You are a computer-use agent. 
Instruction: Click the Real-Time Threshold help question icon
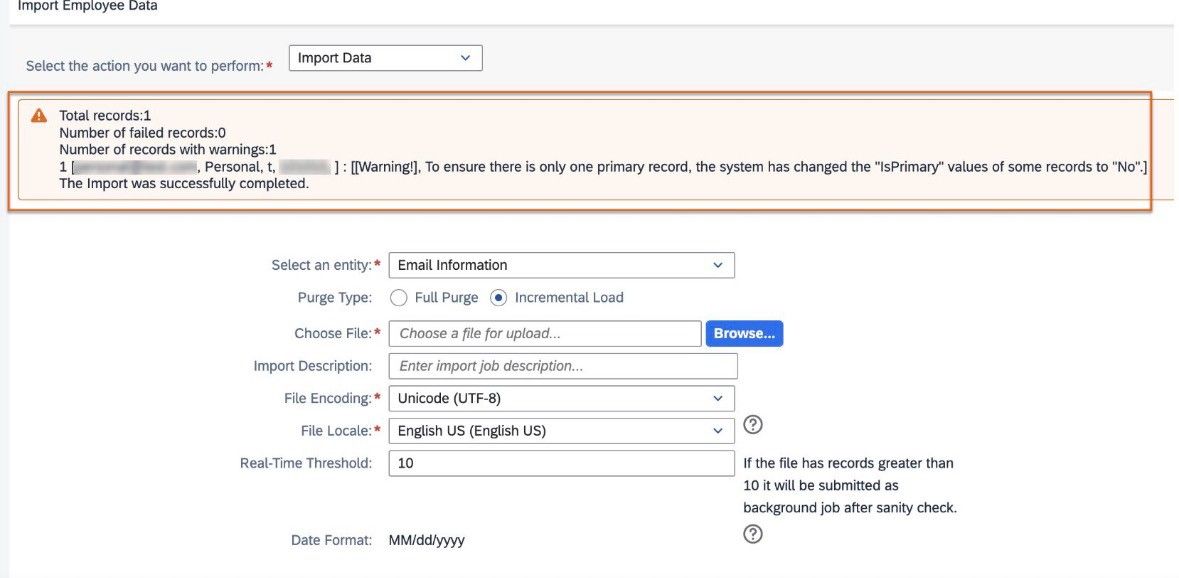[x=753, y=534]
